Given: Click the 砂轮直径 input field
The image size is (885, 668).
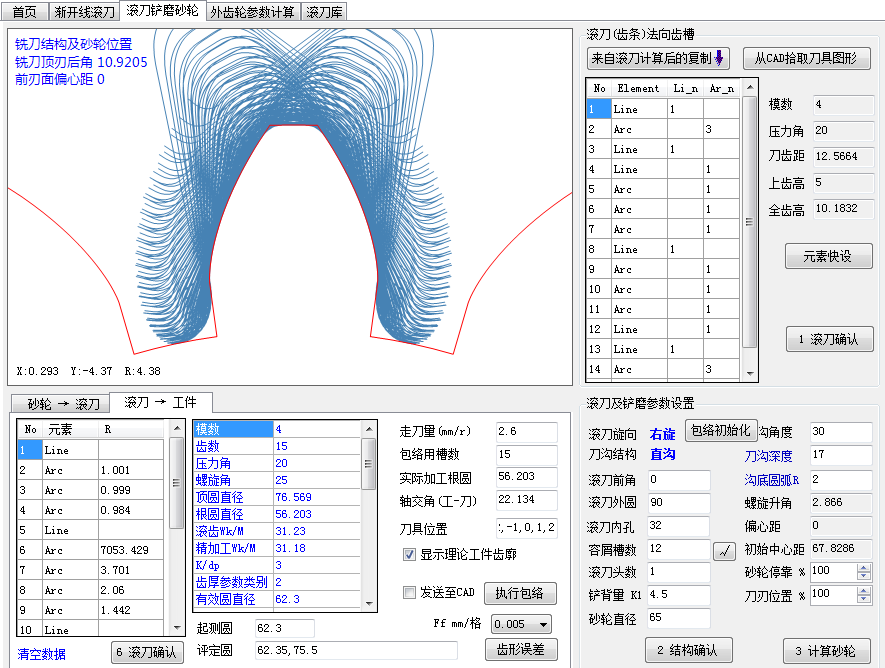Looking at the screenshot, I should click(678, 618).
